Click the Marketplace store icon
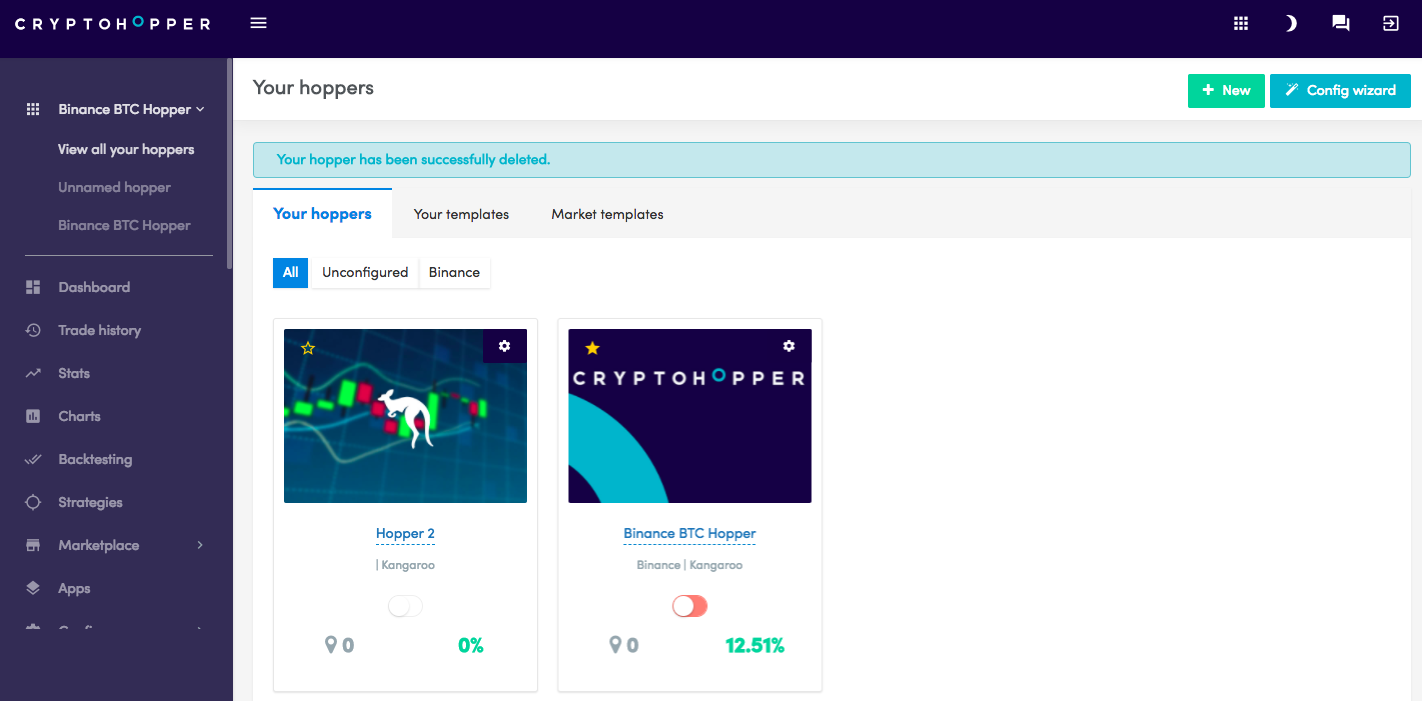Screen dimensions: 1422x701 [33, 545]
